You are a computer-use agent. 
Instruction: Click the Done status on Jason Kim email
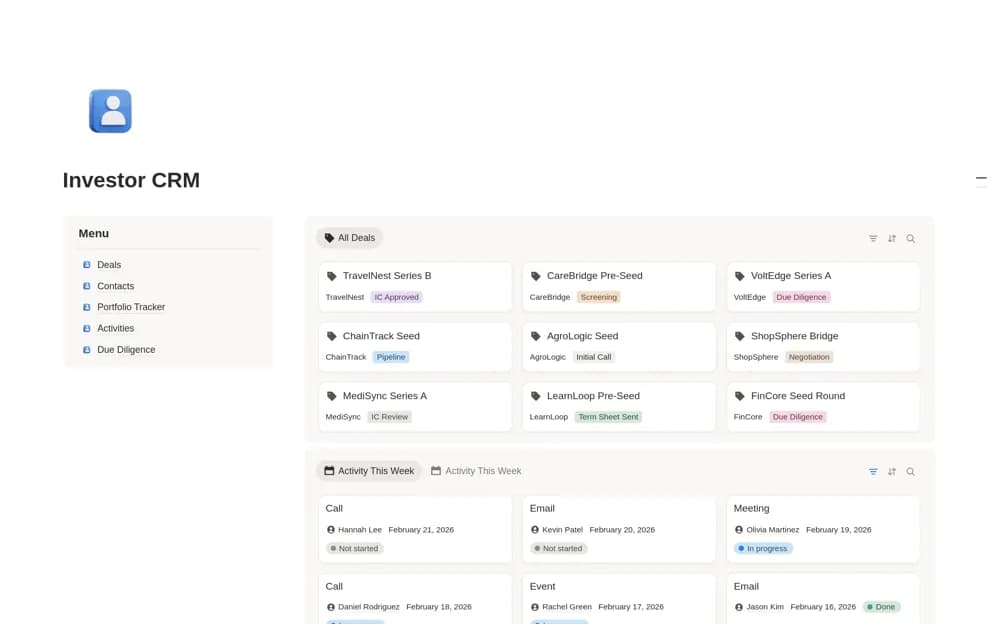click(x=881, y=607)
